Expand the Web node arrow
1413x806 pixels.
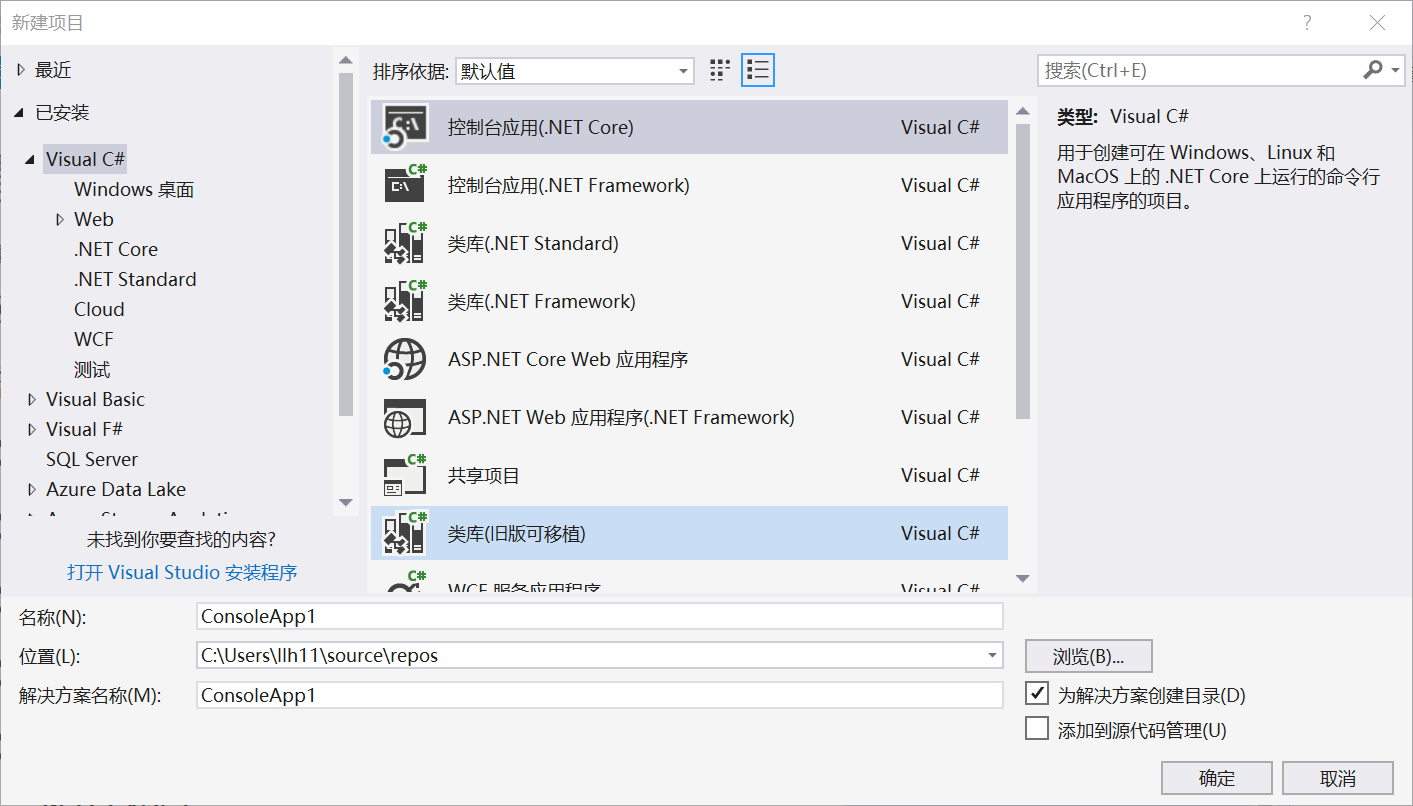click(61, 219)
